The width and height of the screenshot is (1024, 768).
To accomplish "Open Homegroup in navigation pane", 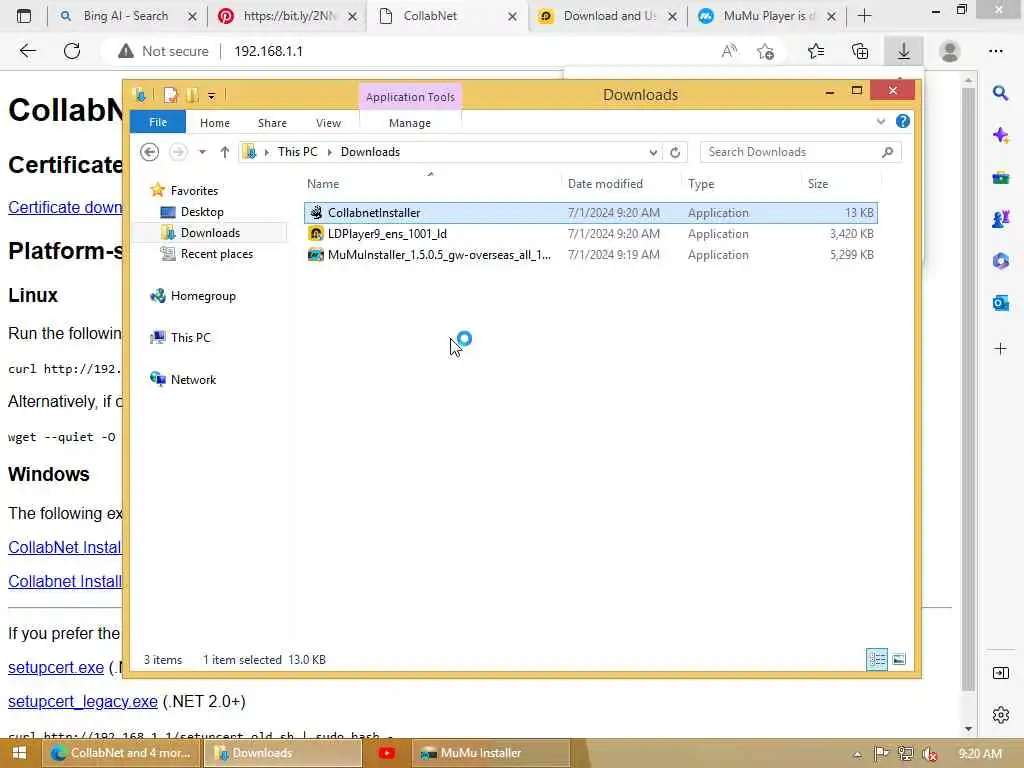I will point(202,296).
